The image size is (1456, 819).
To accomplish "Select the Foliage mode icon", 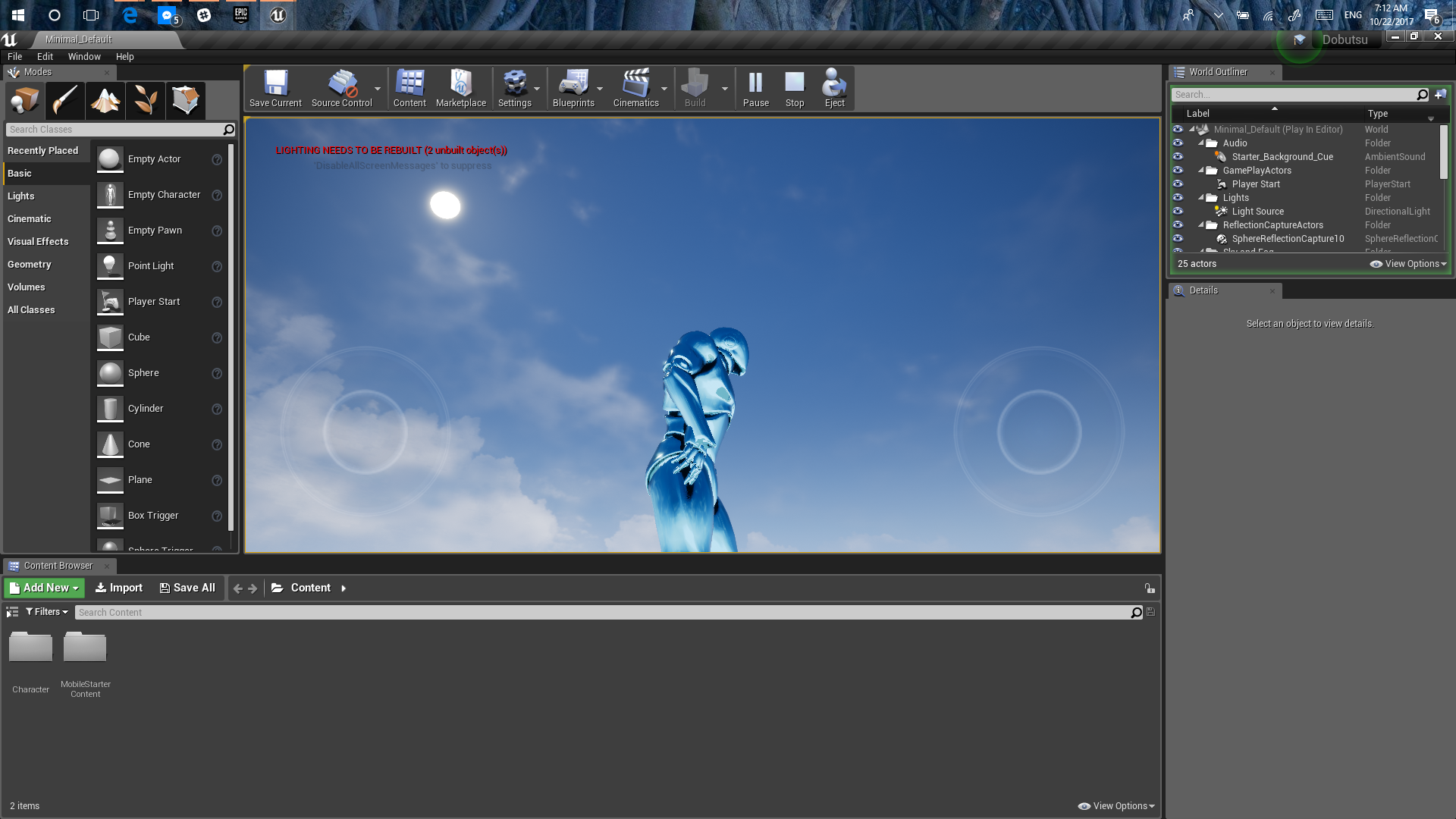I will [146, 100].
